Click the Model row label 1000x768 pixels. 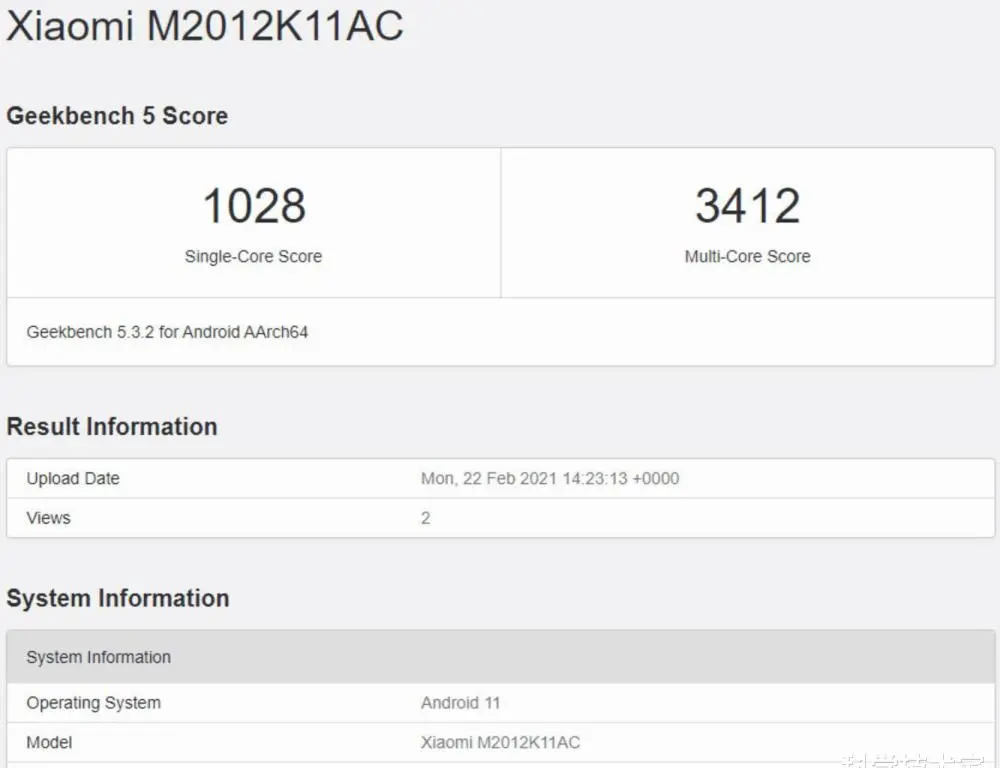(49, 742)
